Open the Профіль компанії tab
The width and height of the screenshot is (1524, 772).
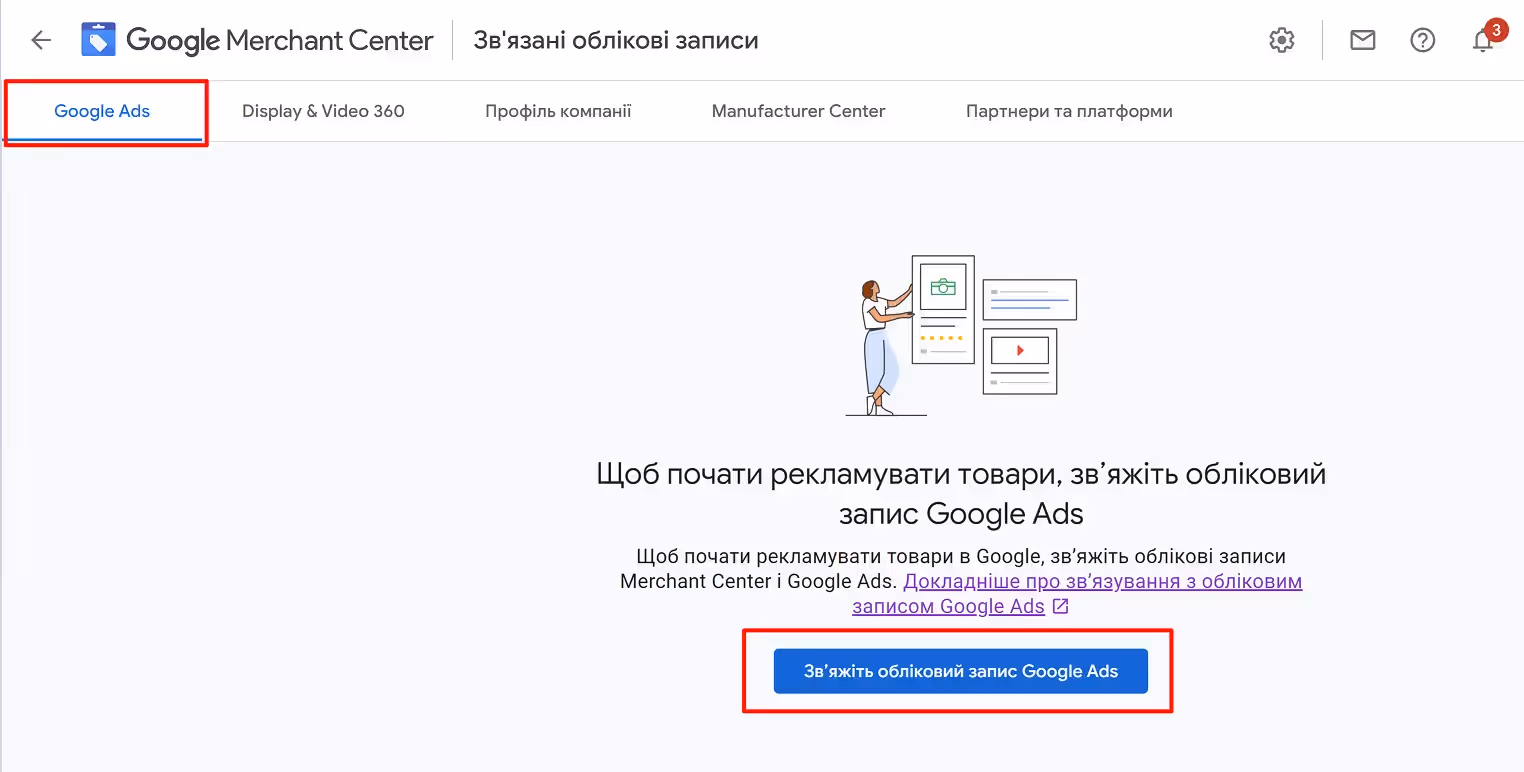(x=558, y=111)
